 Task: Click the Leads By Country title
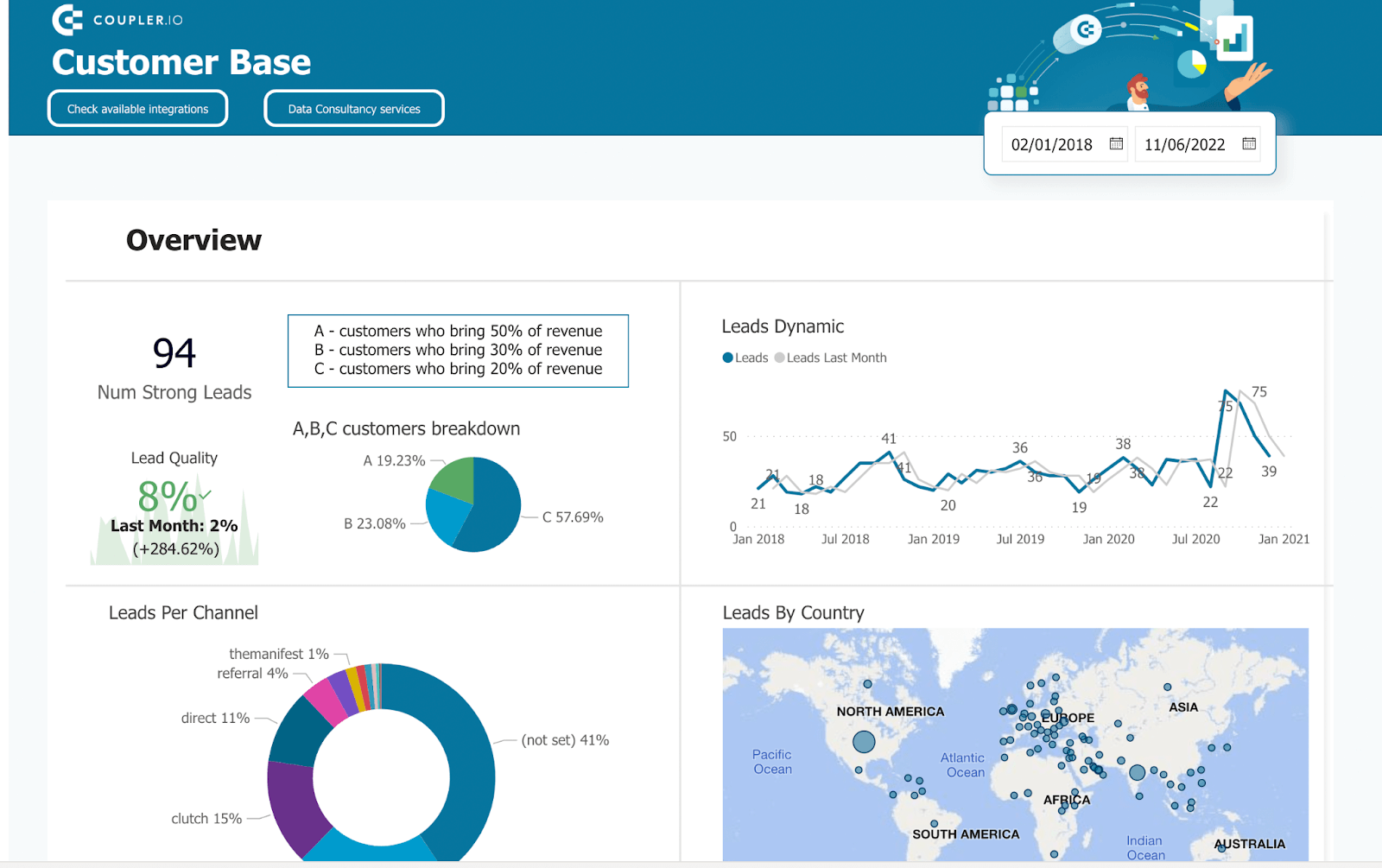pos(793,612)
